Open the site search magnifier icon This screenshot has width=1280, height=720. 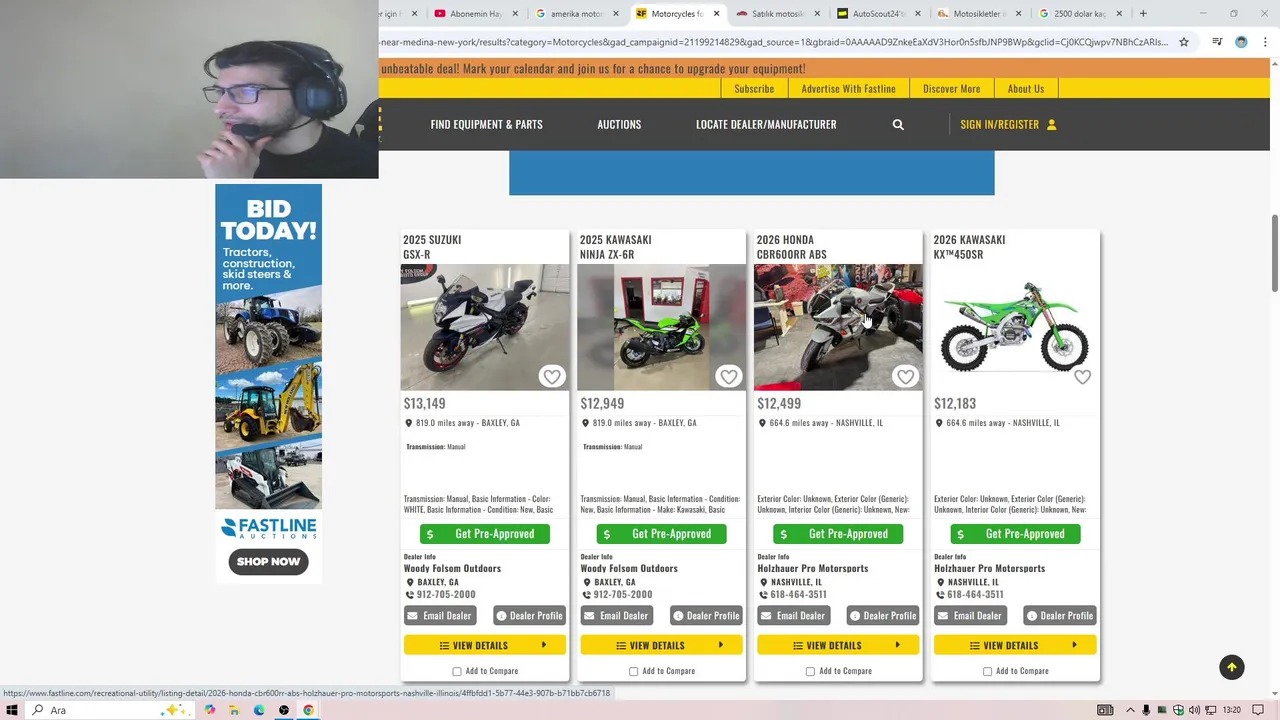[x=898, y=124]
